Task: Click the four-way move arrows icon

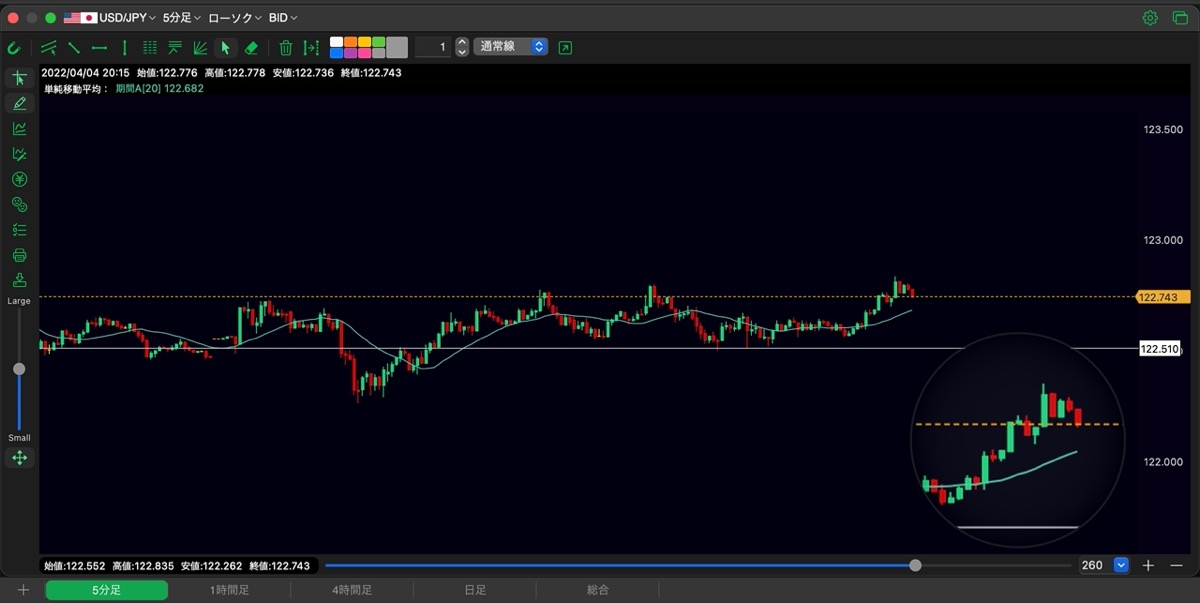Action: pyautogui.click(x=19, y=458)
